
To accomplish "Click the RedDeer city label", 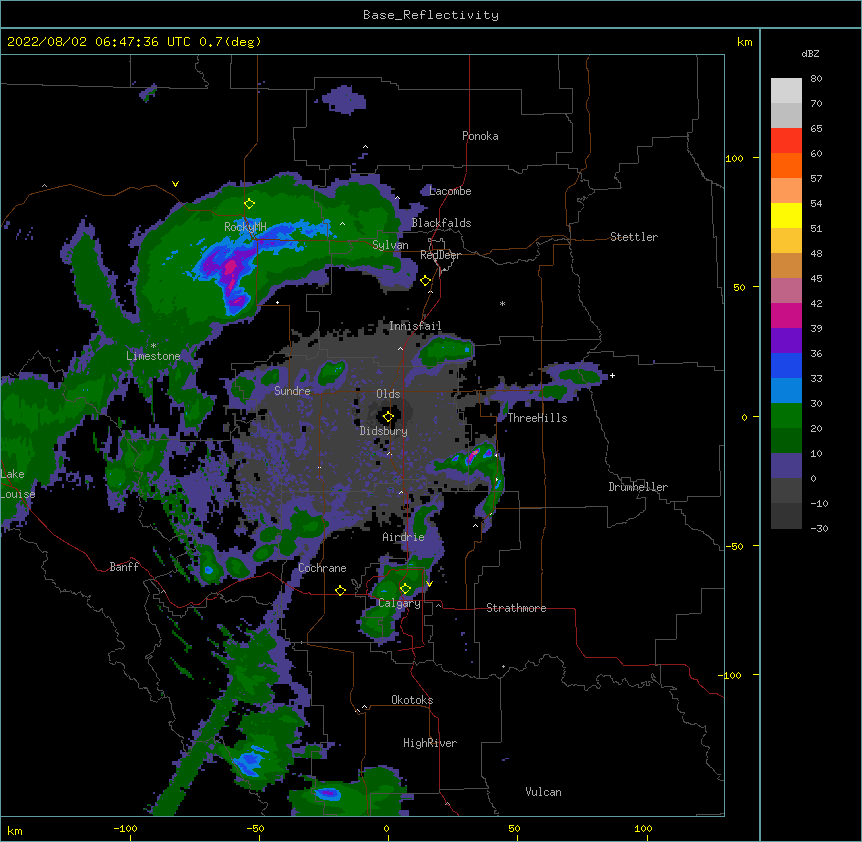I will coord(440,255).
